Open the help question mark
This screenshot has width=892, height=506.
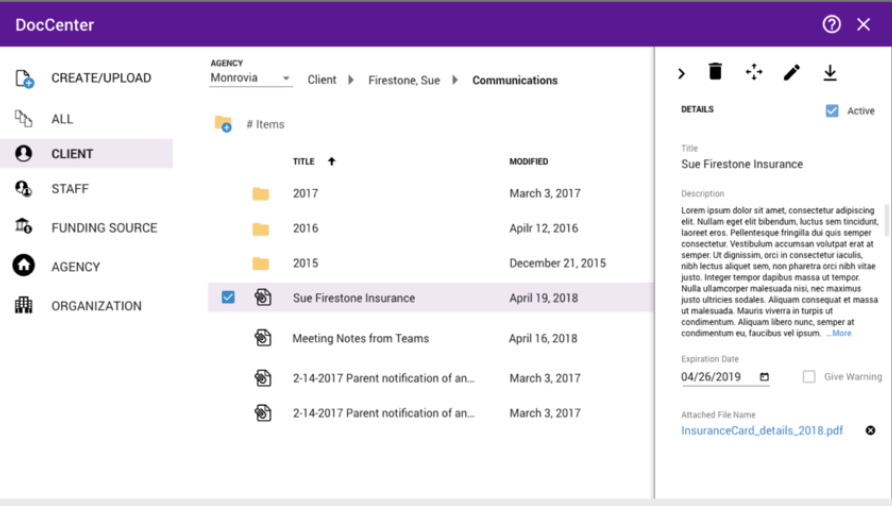click(831, 24)
